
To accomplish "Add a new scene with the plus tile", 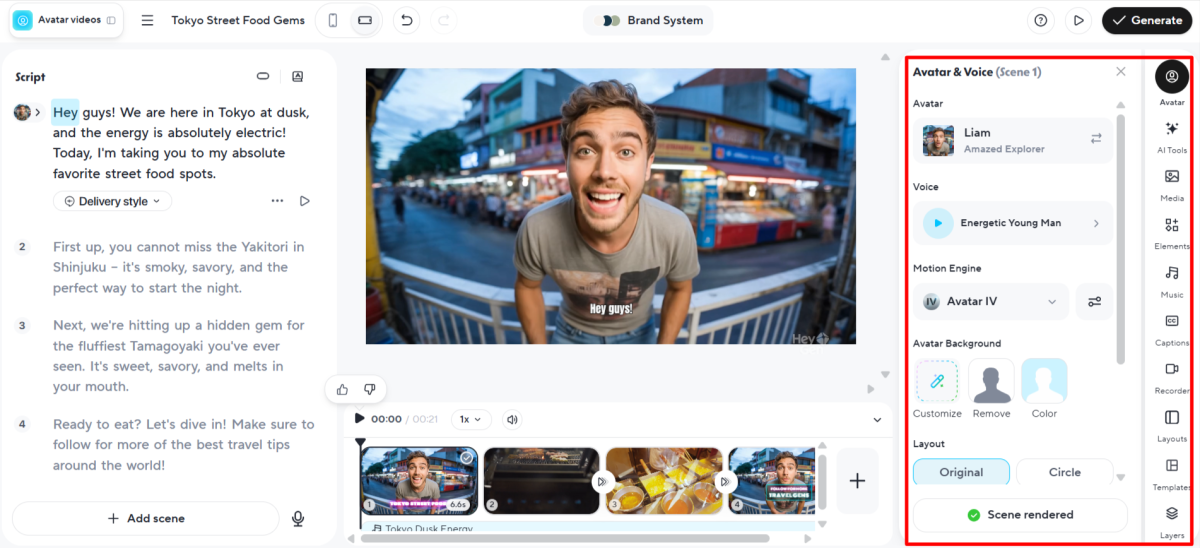I will (x=857, y=481).
